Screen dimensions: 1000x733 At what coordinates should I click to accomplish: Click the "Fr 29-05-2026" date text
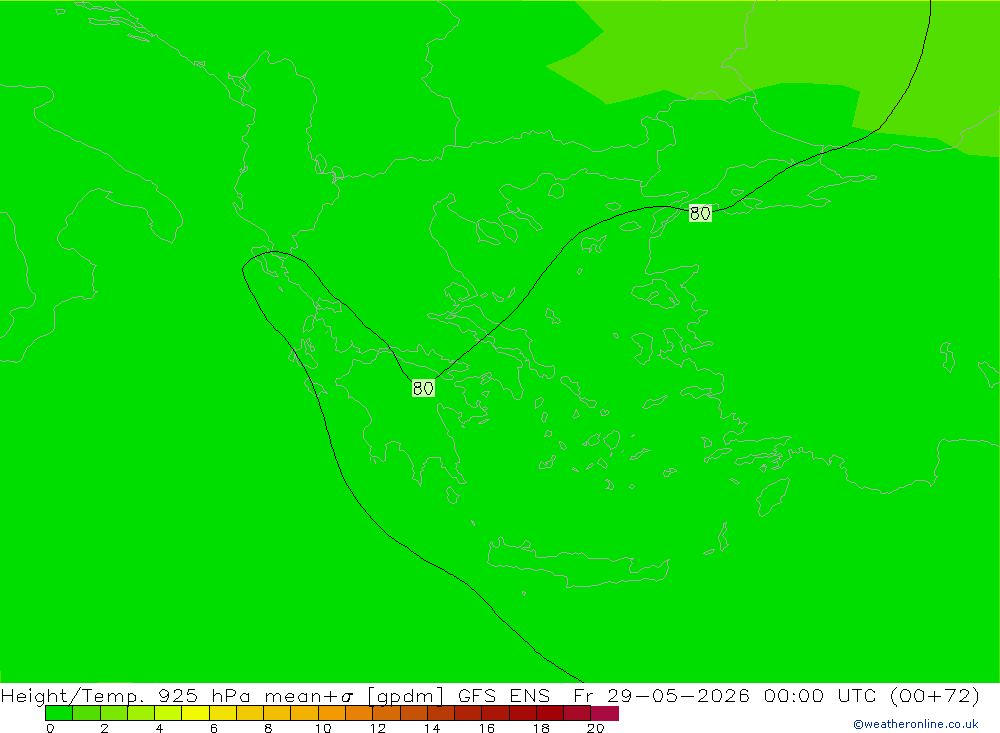(x=661, y=695)
